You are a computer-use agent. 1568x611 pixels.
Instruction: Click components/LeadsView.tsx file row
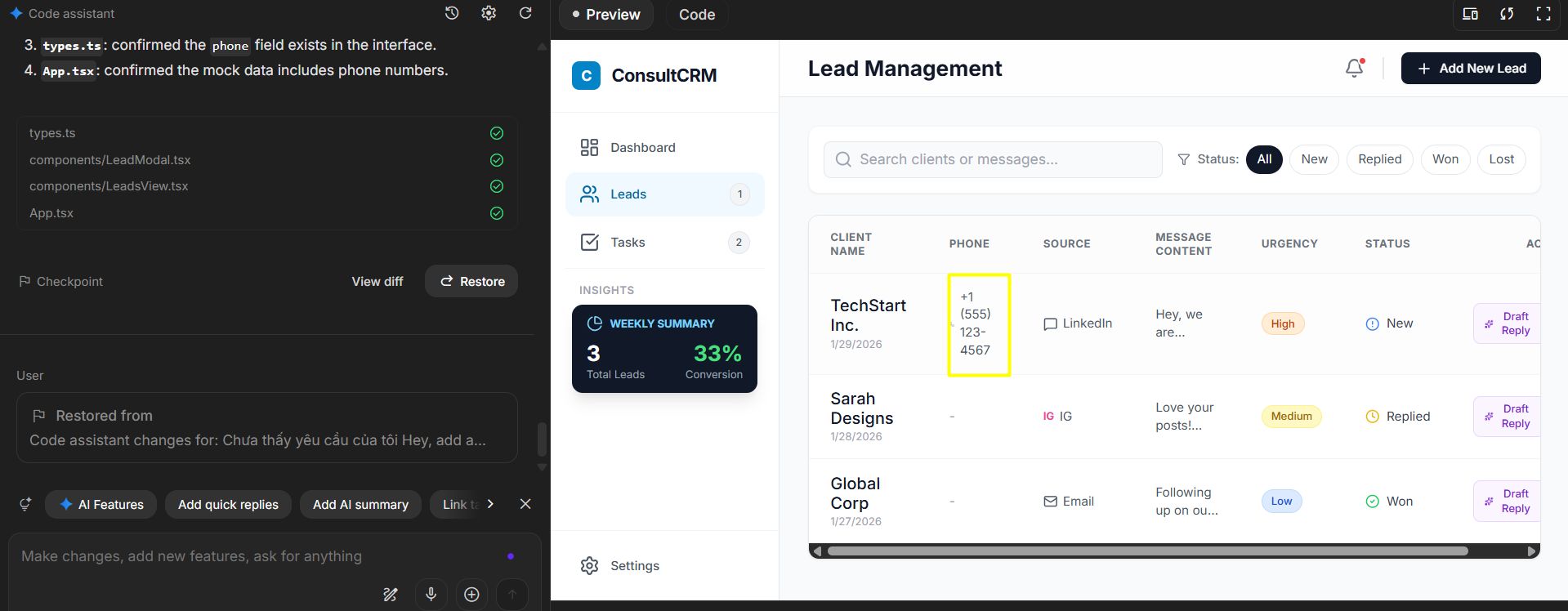coord(266,186)
